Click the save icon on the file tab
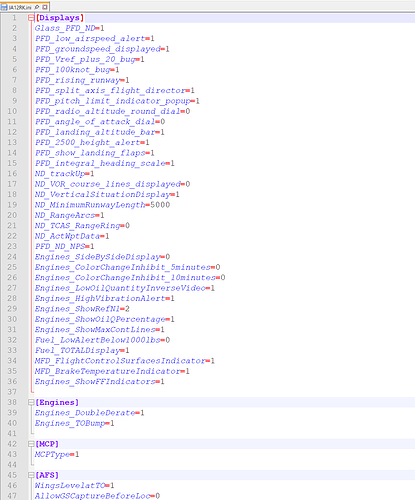This screenshot has height=500, width=415. pyautogui.click(x=4, y=7)
